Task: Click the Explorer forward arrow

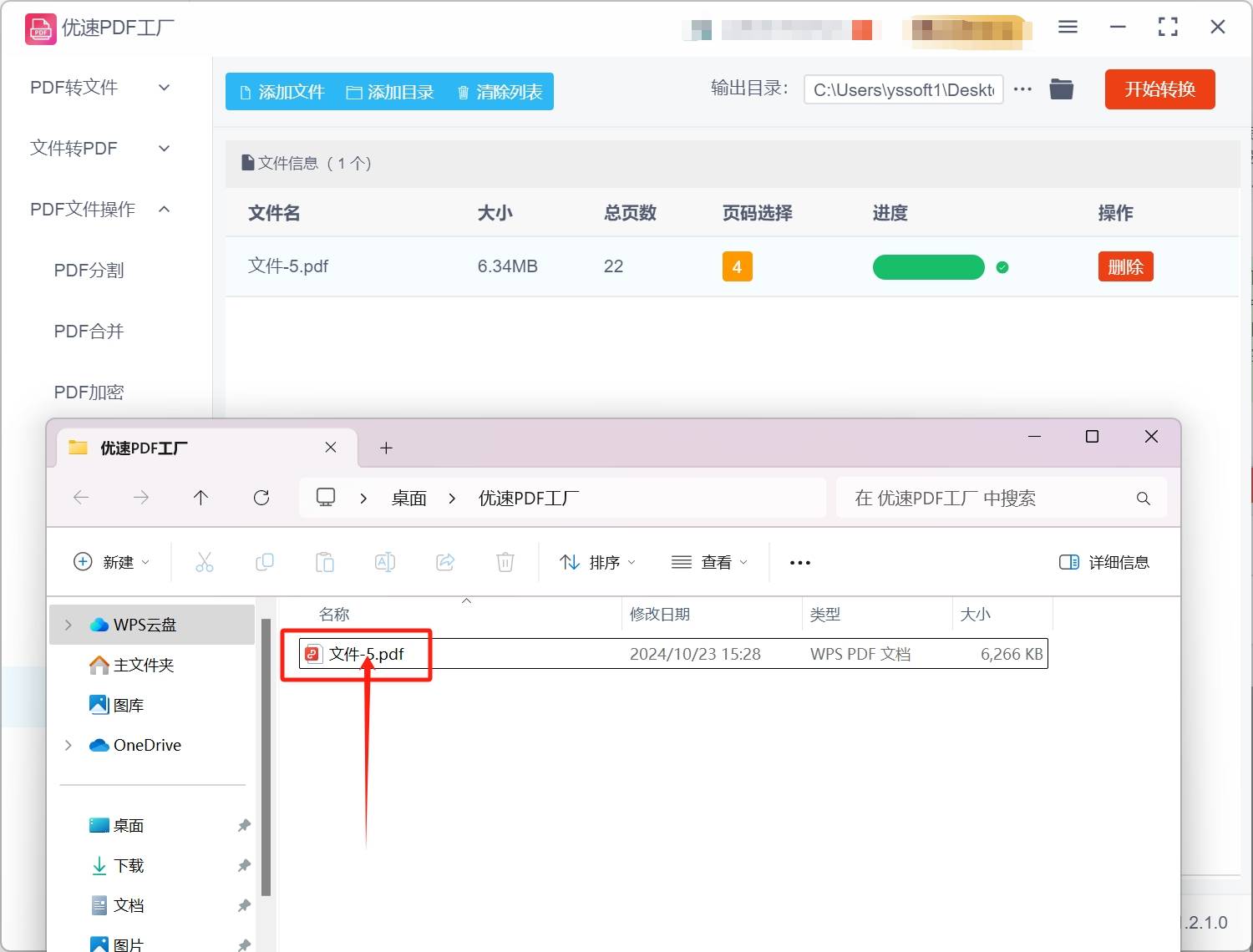Action: click(x=141, y=498)
